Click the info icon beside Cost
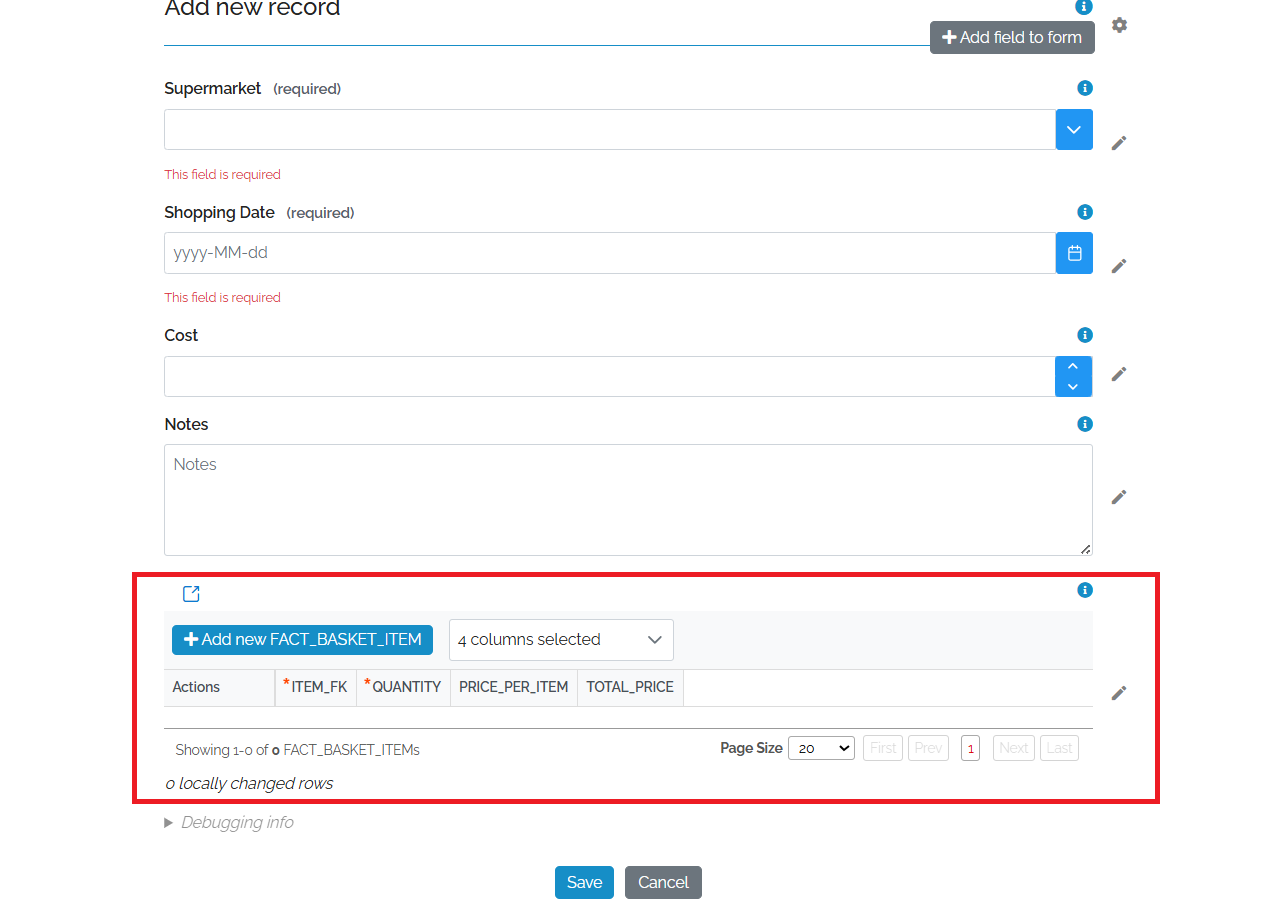Viewport: 1273px width, 903px height. pos(1084,335)
